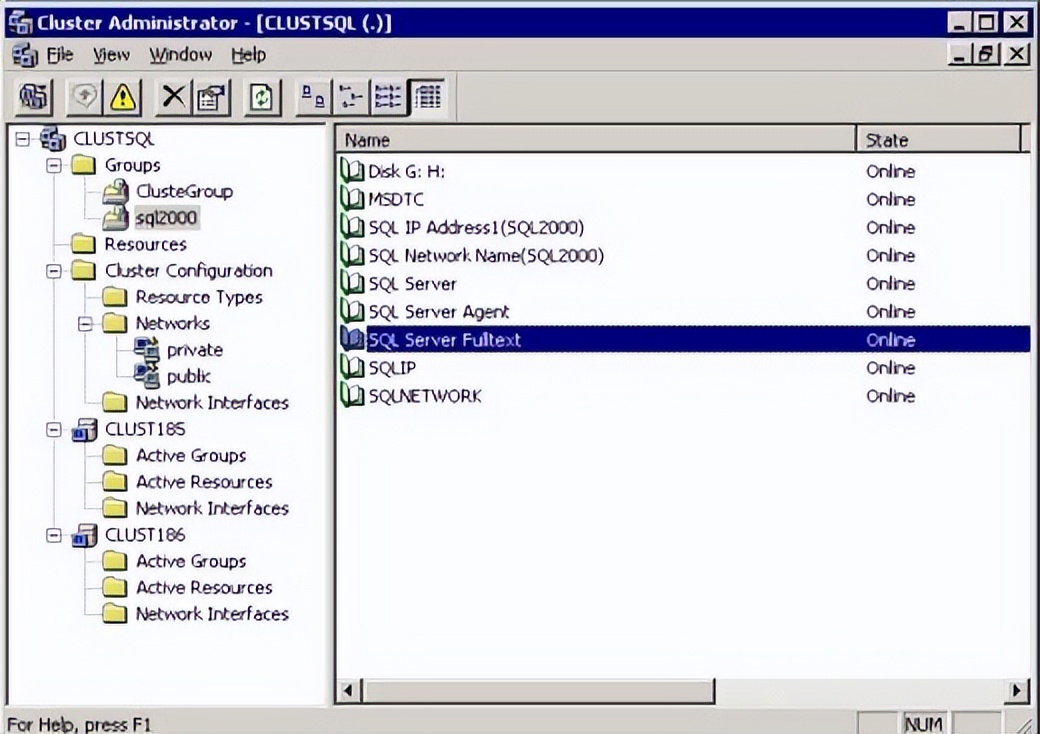
Task: Switch to Small Icons view
Action: click(x=350, y=97)
